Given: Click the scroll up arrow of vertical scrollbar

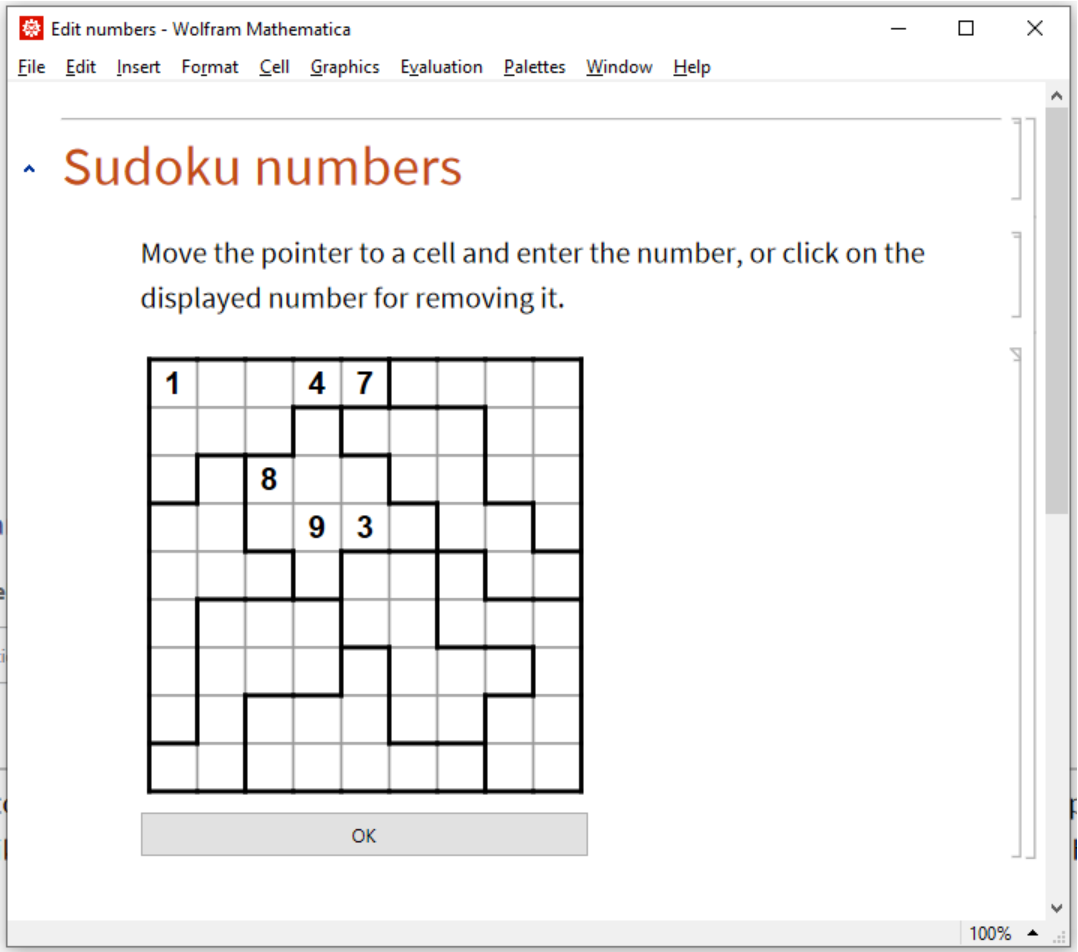Looking at the screenshot, I should pos(1057,96).
